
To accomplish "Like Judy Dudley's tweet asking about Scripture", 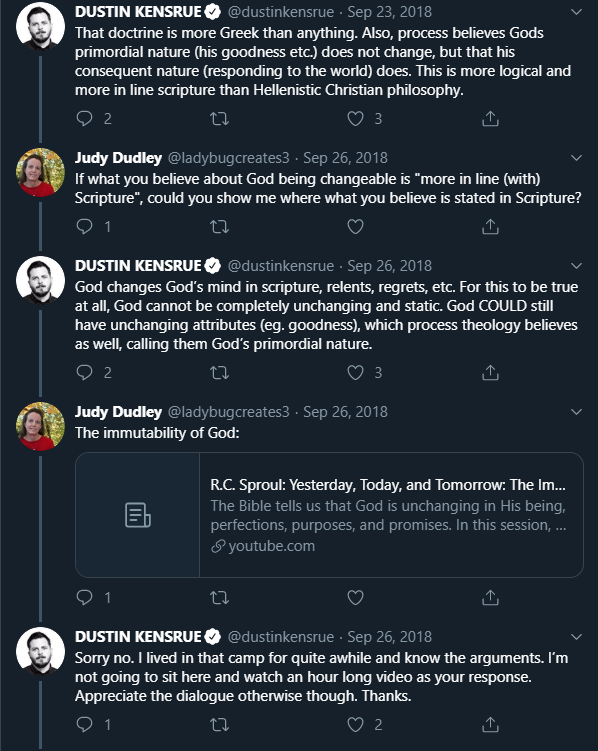I will [355, 227].
